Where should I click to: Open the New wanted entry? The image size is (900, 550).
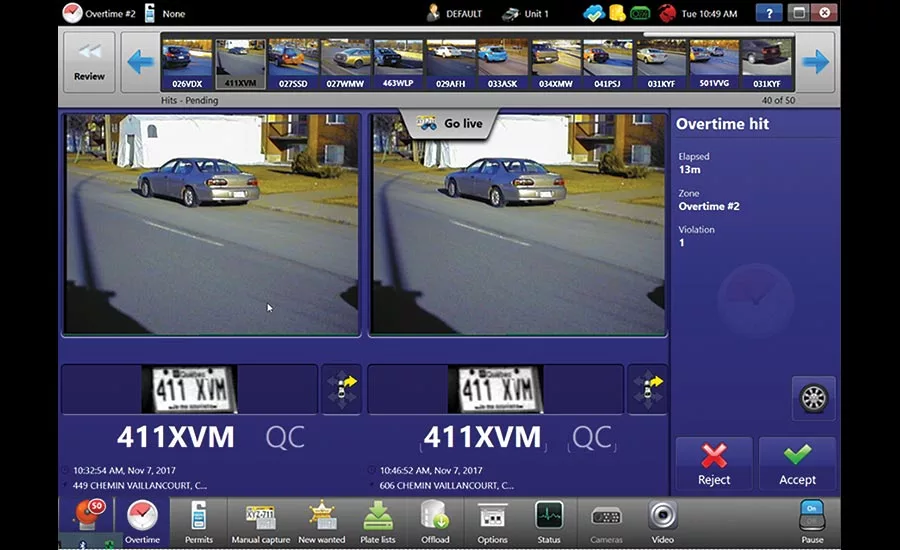click(321, 521)
